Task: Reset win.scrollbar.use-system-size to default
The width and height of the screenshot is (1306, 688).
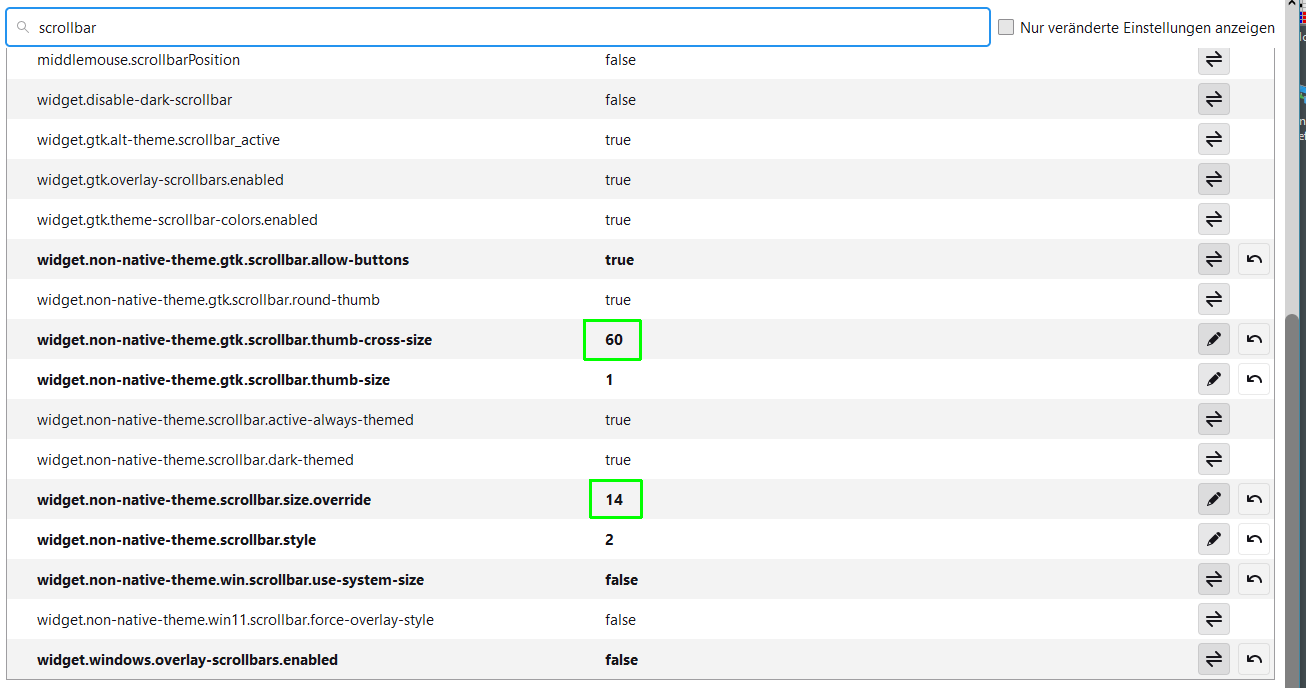Action: coord(1254,580)
